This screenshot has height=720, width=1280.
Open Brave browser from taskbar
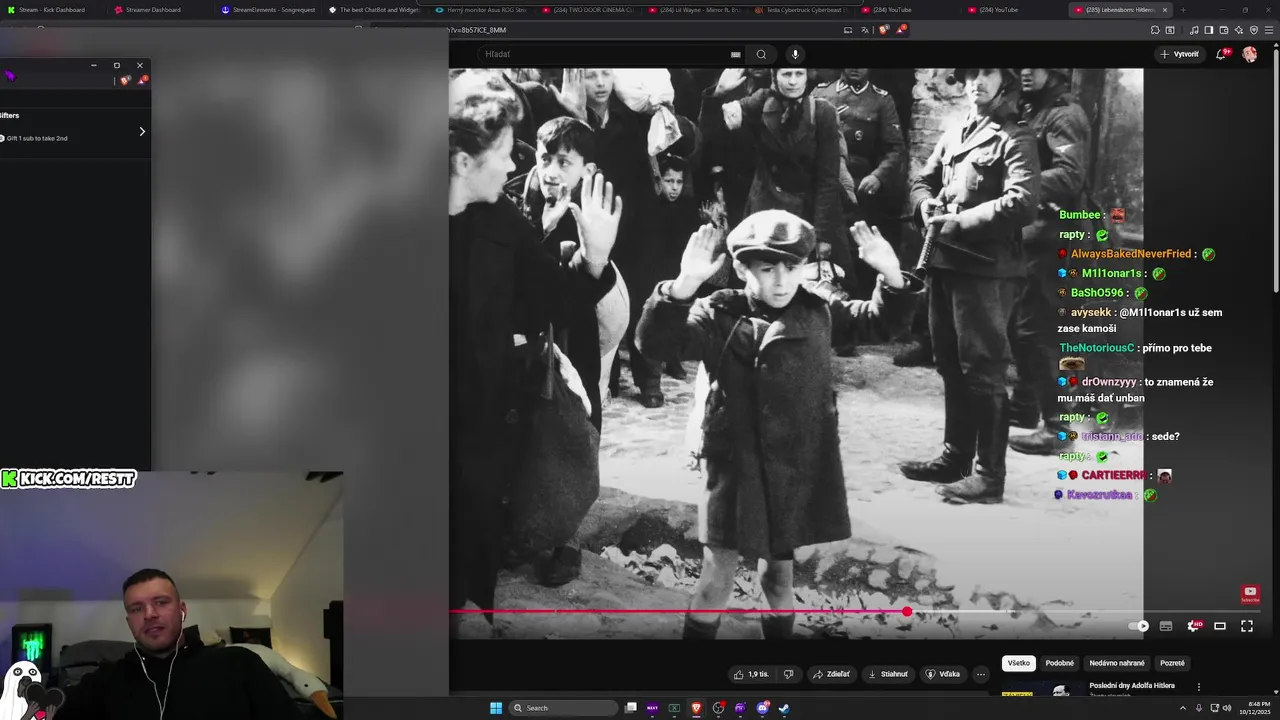(697, 708)
